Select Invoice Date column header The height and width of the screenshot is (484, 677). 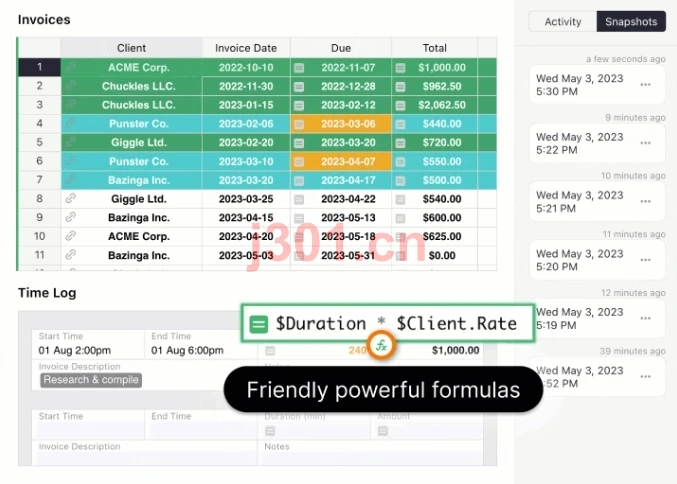pos(246,48)
